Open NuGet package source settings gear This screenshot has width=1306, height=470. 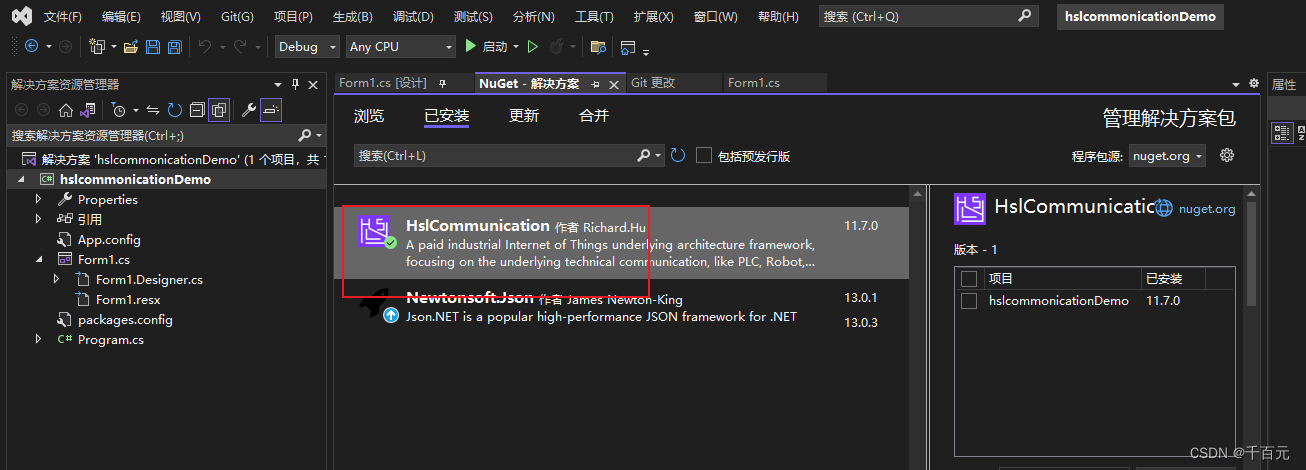1228,155
